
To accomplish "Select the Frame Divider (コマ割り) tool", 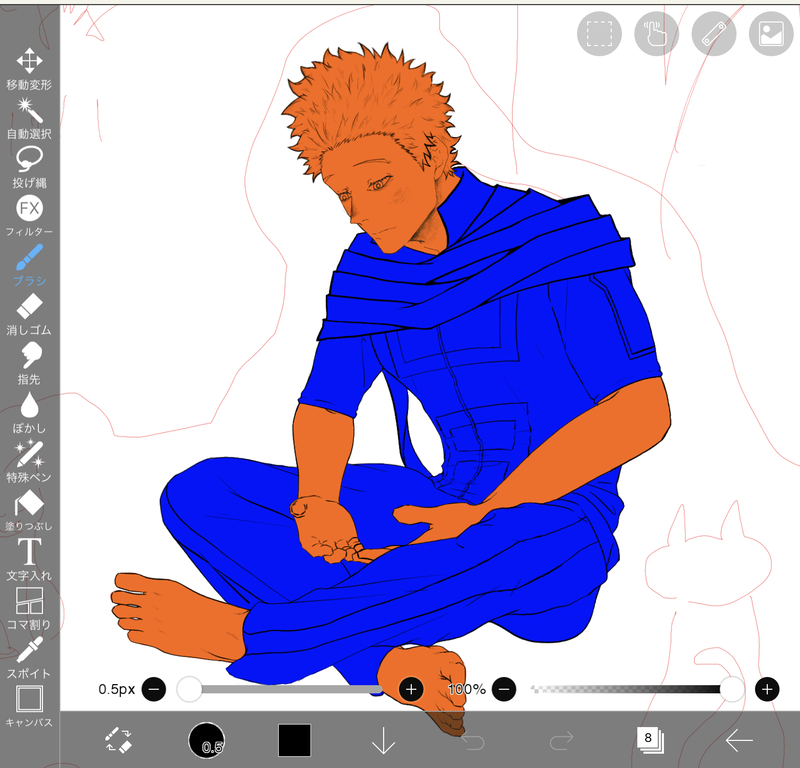I will pos(29,608).
